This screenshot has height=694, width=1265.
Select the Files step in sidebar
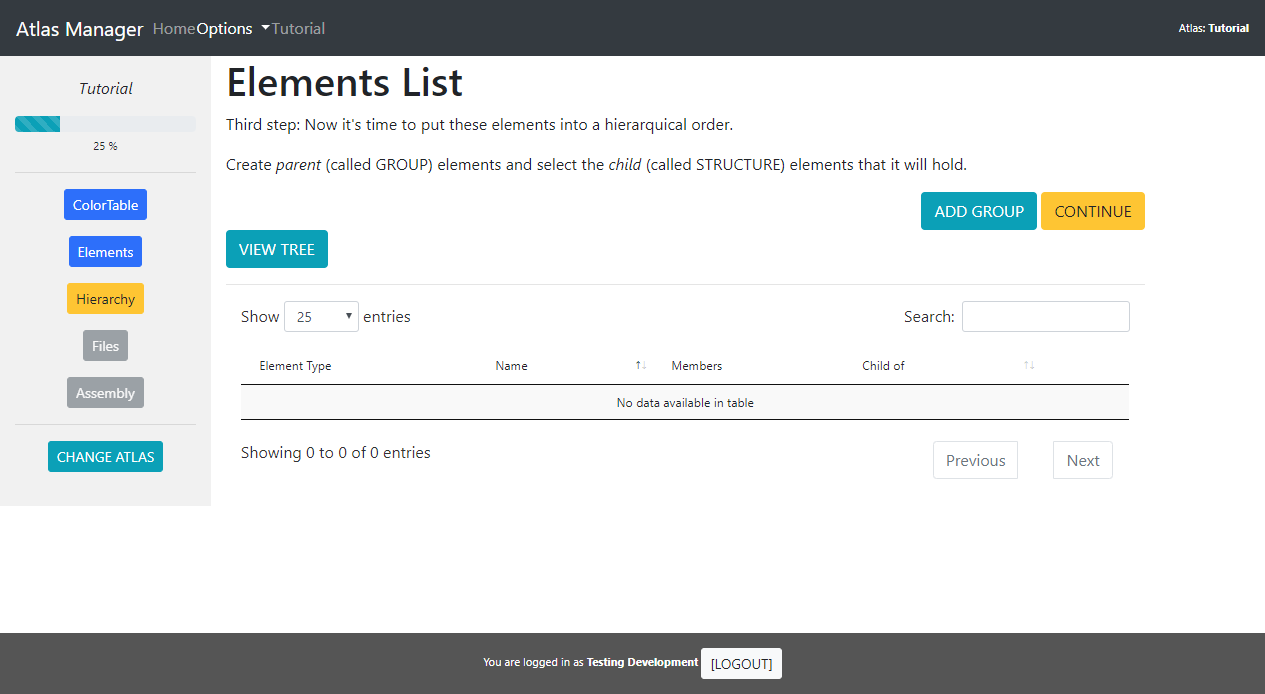[105, 346]
